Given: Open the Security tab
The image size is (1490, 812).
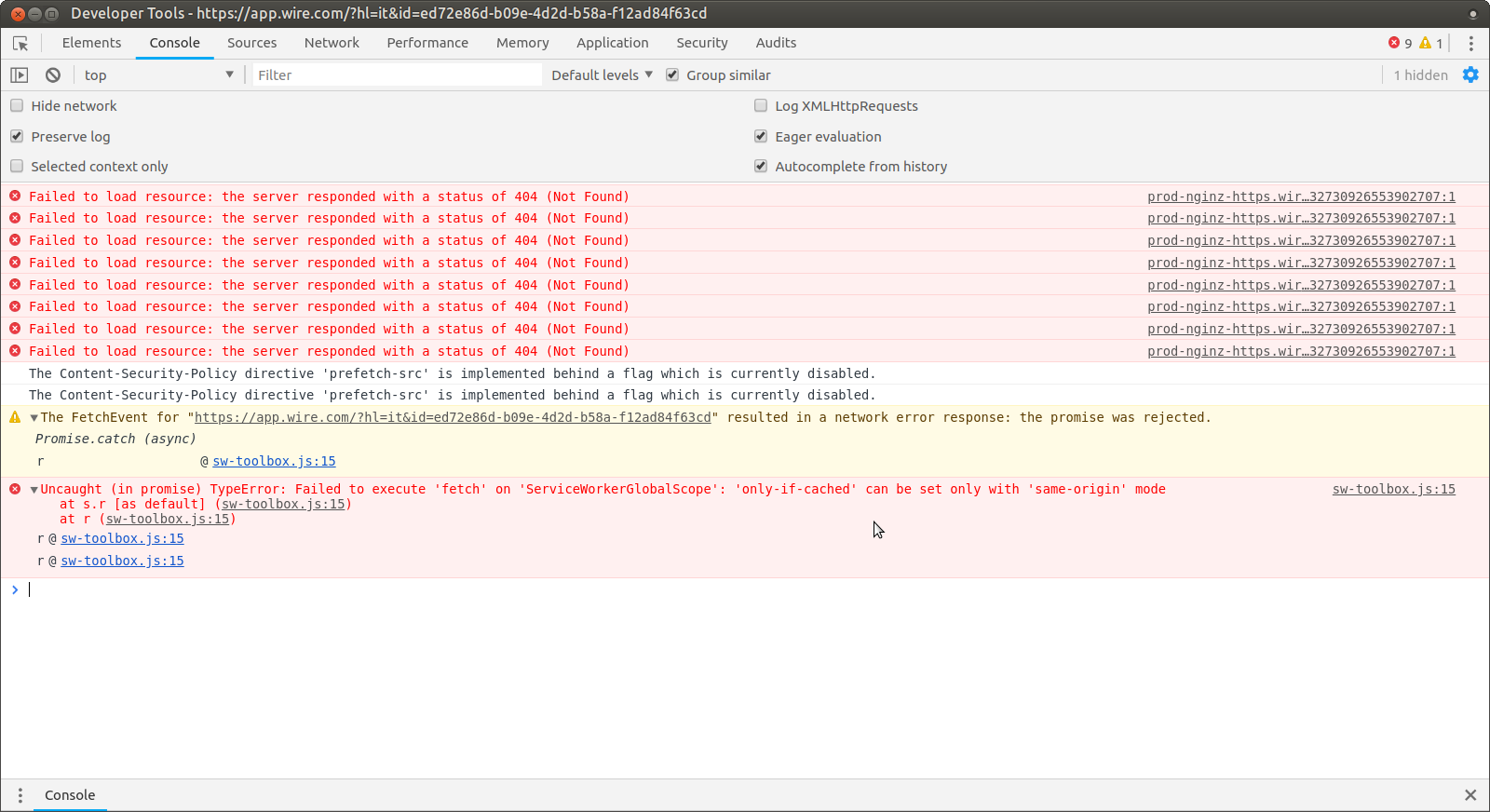Looking at the screenshot, I should 701,43.
